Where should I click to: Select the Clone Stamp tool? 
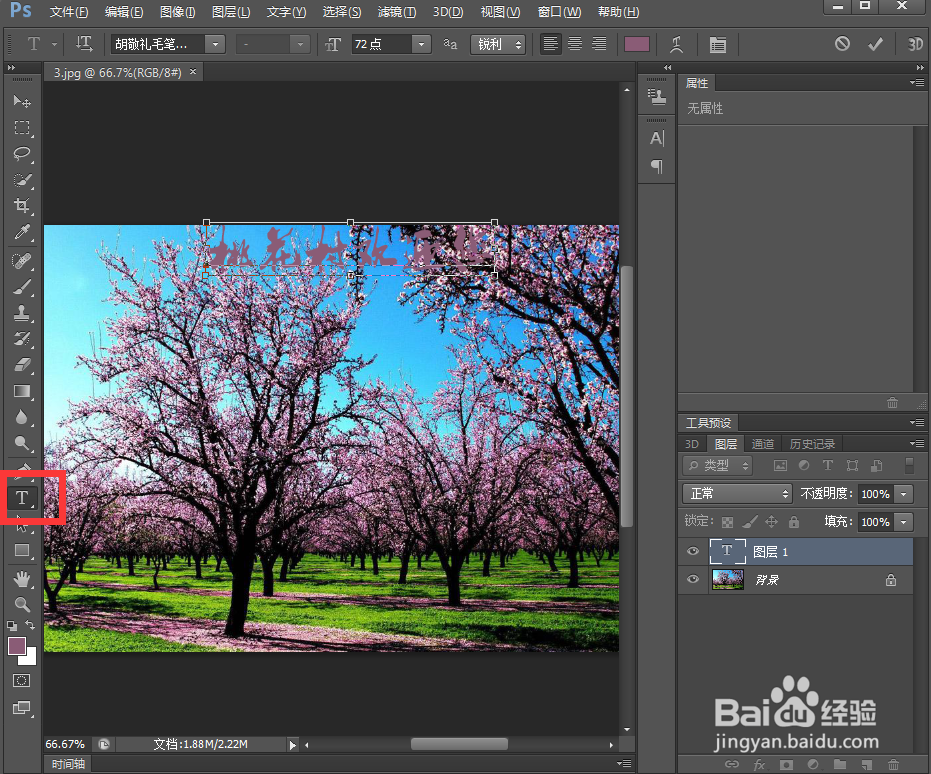(x=22, y=313)
